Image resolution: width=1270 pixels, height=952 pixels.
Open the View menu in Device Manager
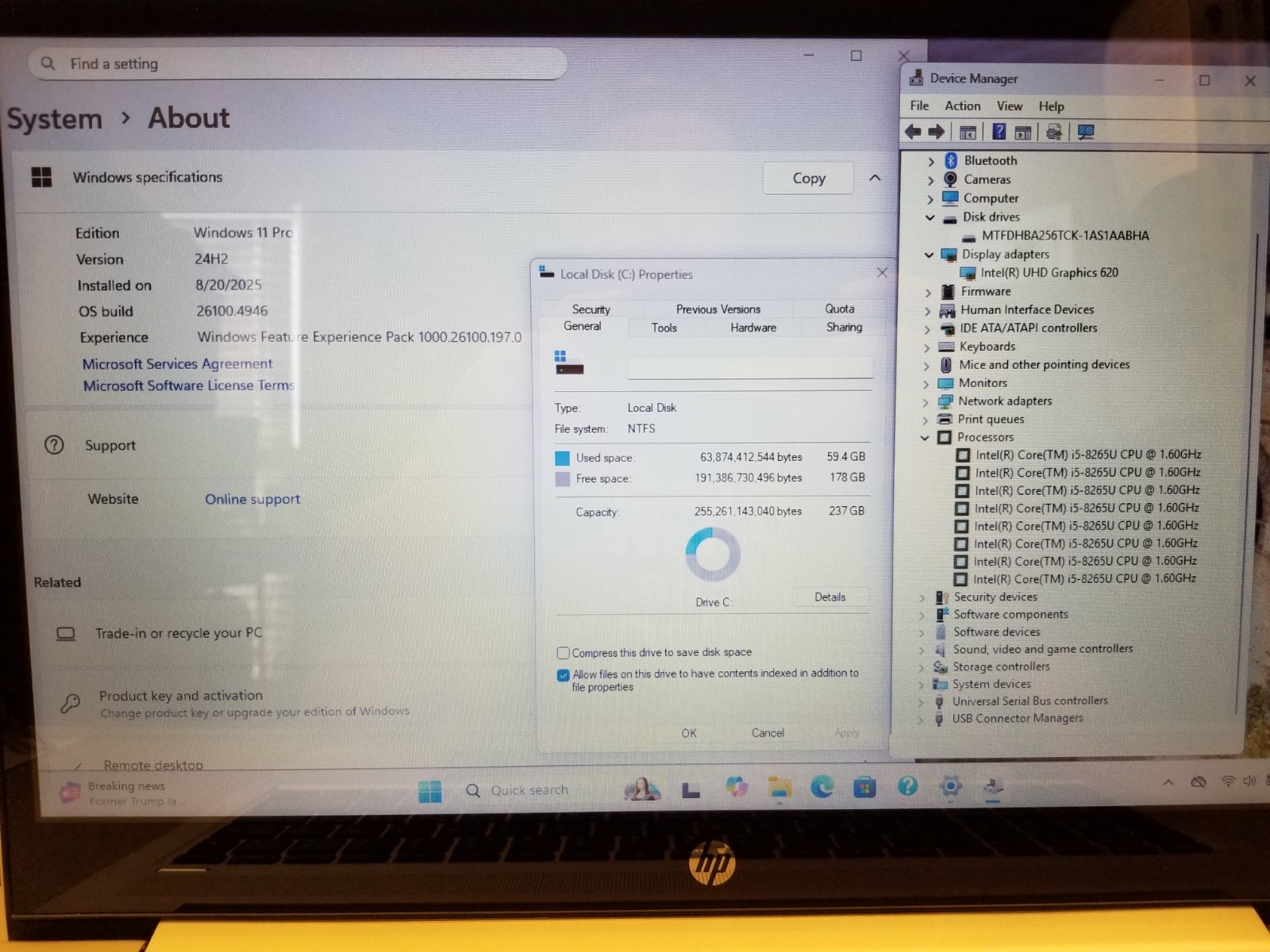pos(1010,106)
